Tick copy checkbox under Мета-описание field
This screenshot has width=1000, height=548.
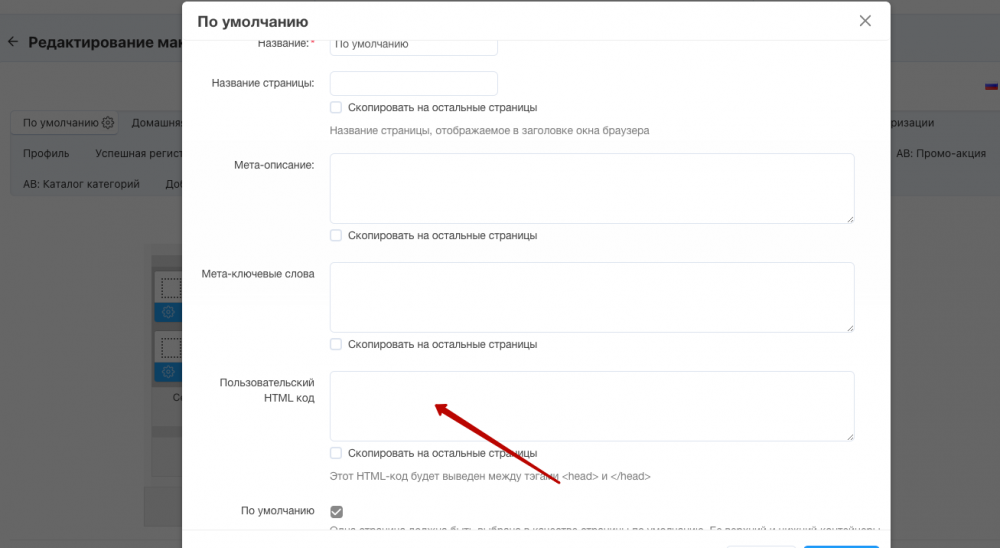pyautogui.click(x=336, y=236)
